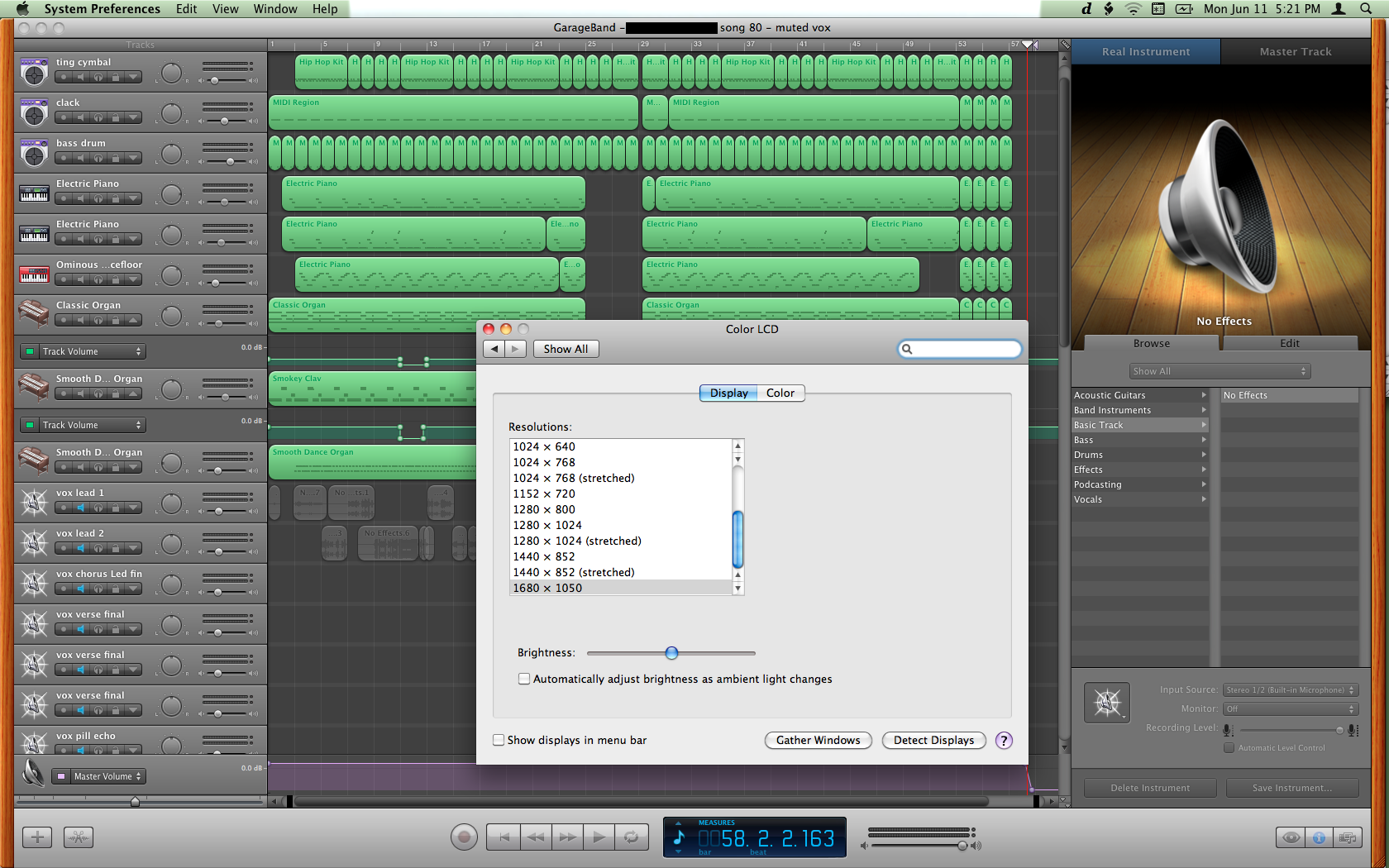Image resolution: width=1389 pixels, height=868 pixels.
Task: Click Gather Windows
Action: click(x=819, y=740)
